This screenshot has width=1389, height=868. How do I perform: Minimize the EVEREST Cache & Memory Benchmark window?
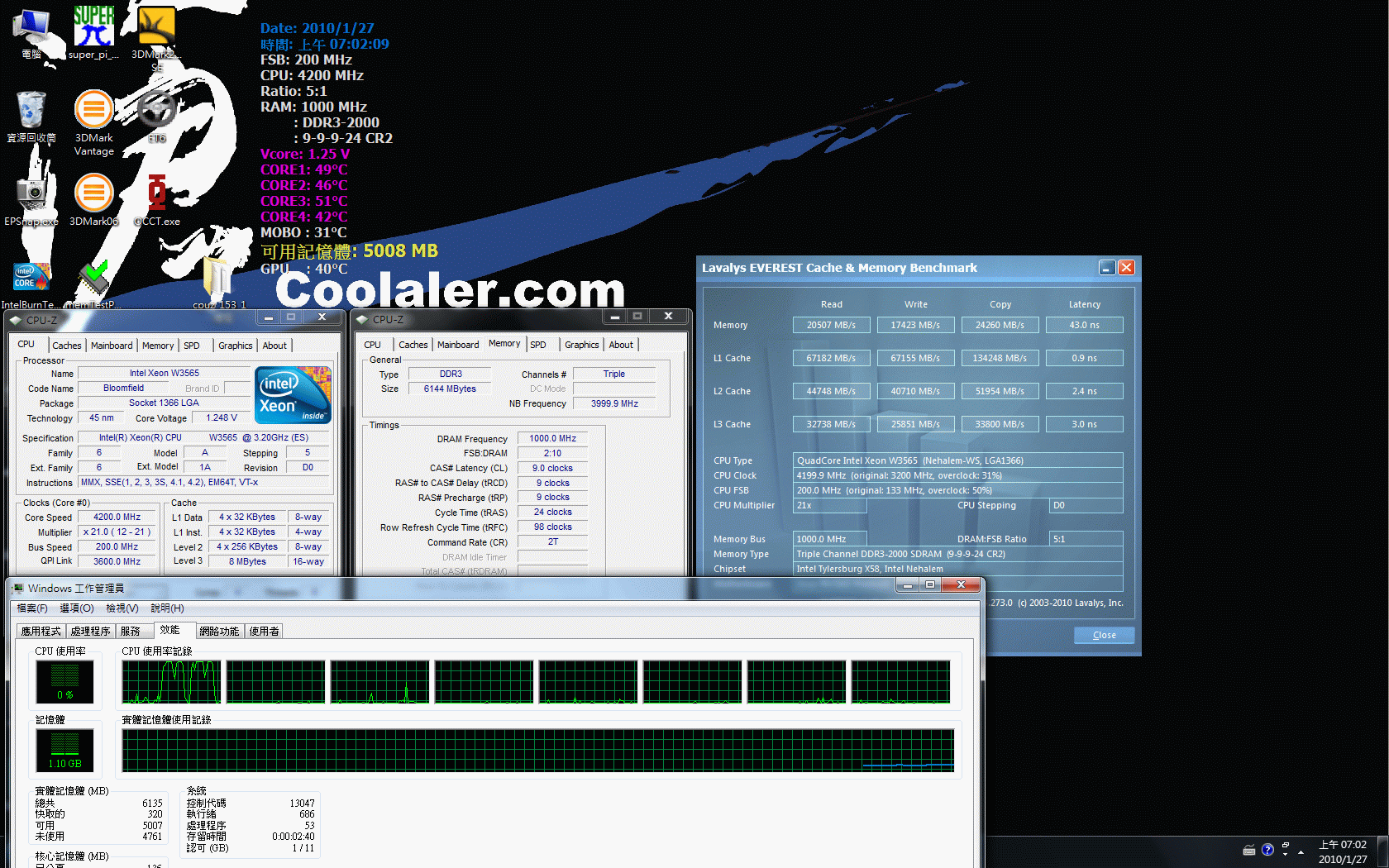pos(1107,267)
